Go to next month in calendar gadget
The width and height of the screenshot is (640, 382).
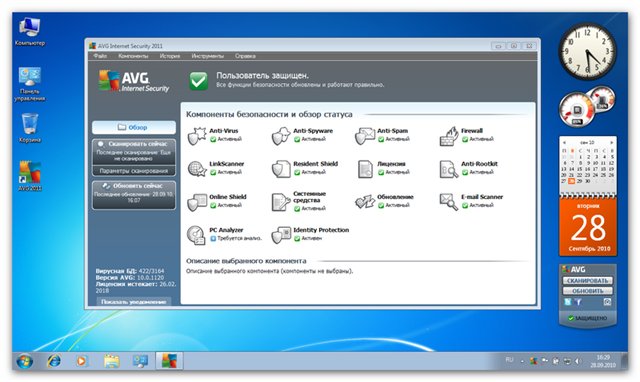point(611,142)
